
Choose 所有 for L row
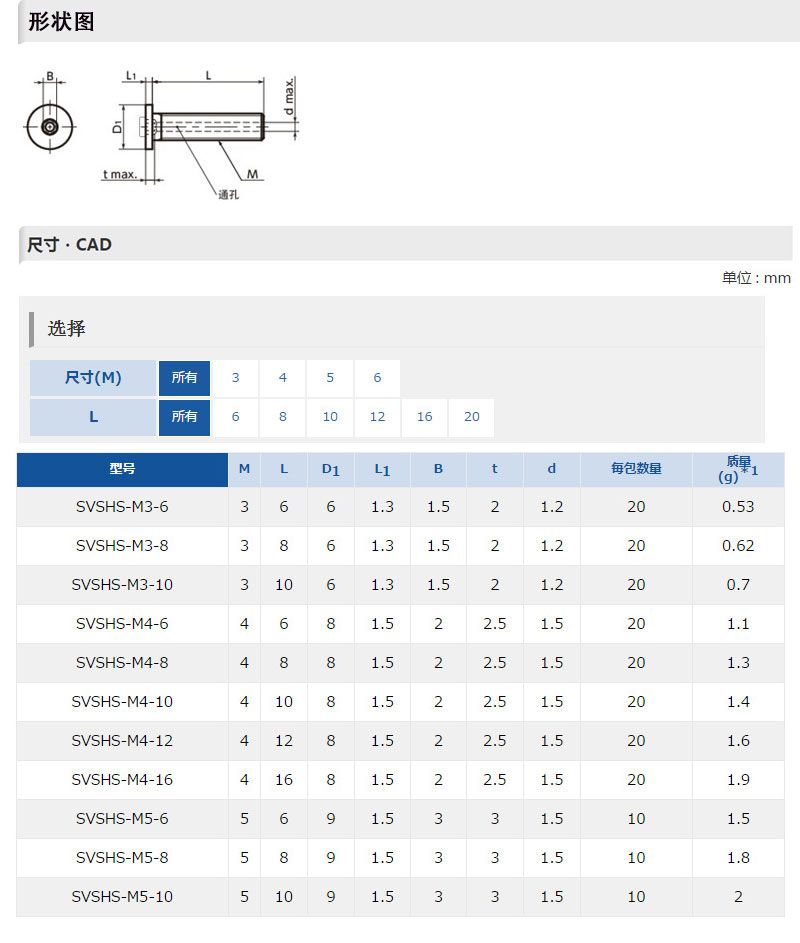[x=184, y=417]
